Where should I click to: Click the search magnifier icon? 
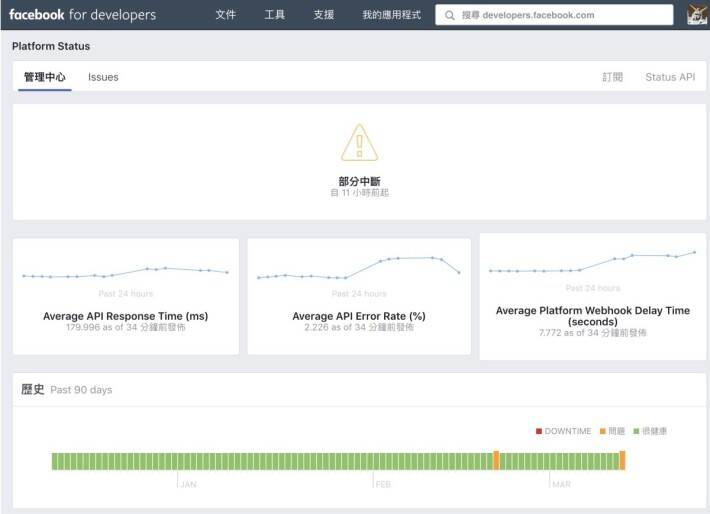click(449, 15)
